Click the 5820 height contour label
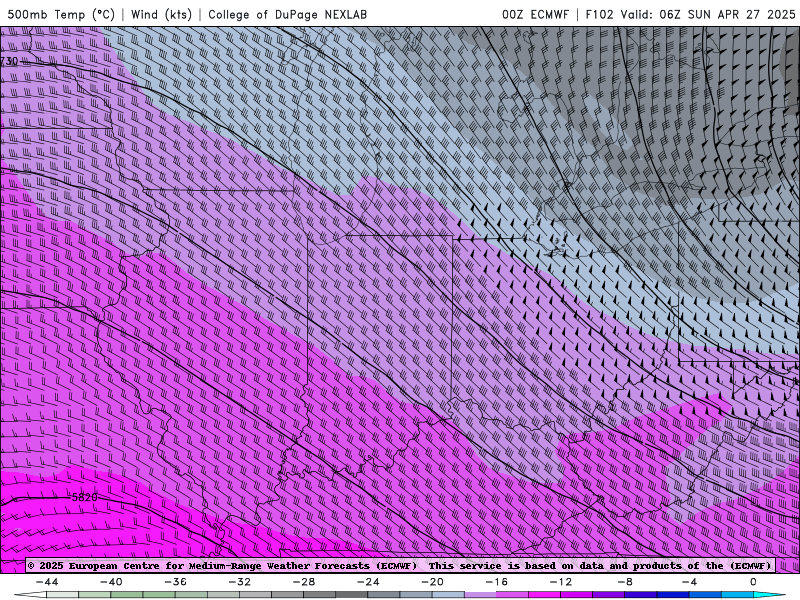The width and height of the screenshot is (800, 600). click(84, 497)
